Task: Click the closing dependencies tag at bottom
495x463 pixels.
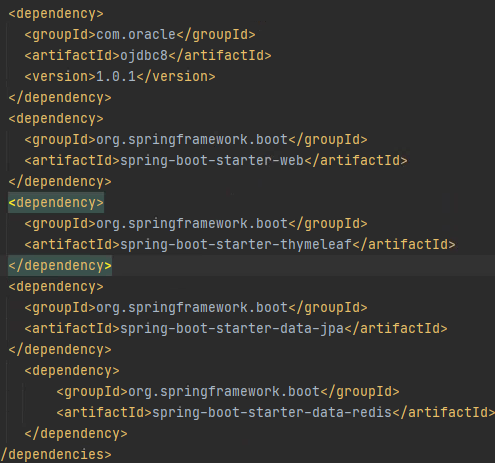Action: [56, 455]
